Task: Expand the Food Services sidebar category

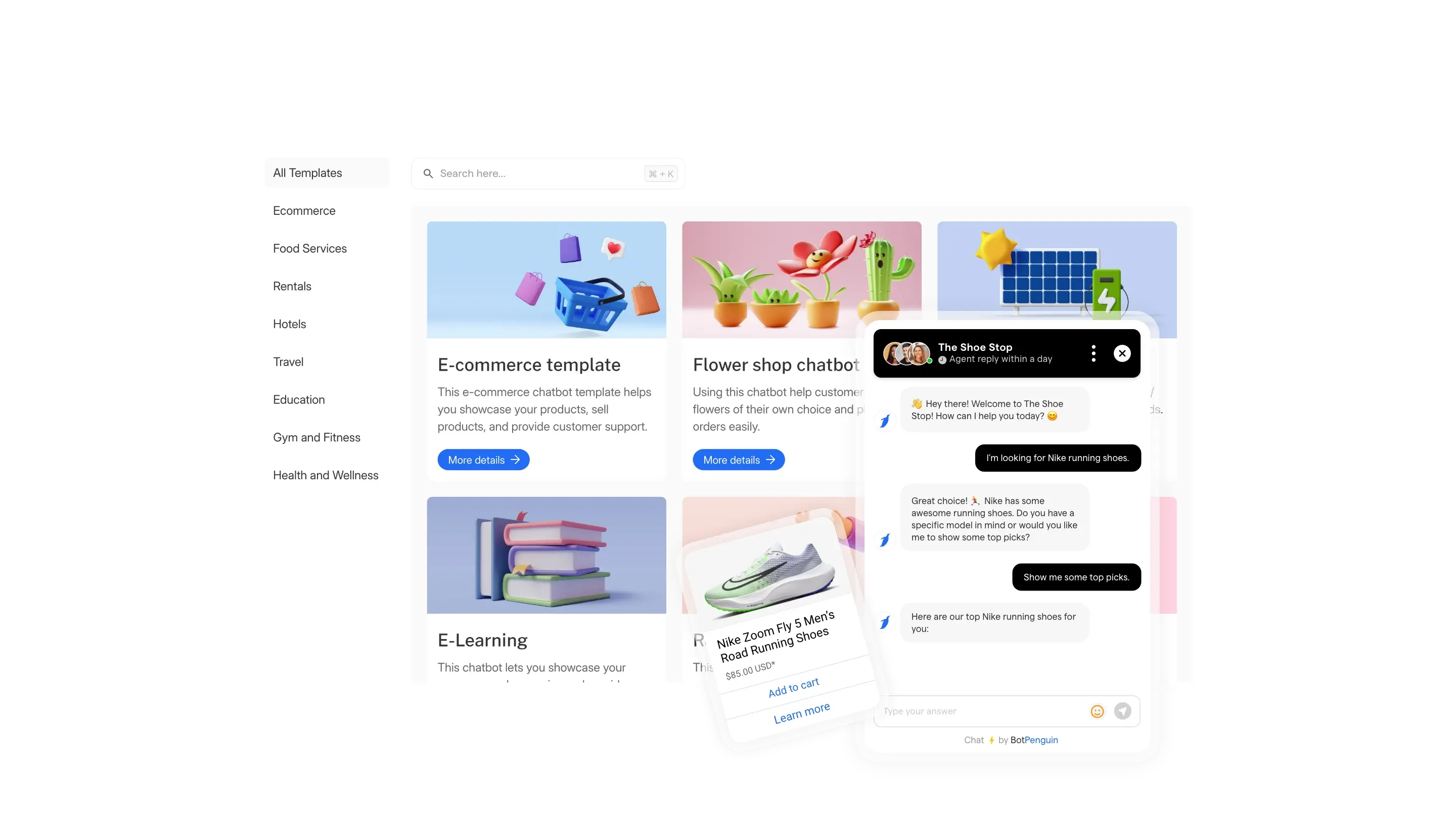Action: [x=309, y=248]
